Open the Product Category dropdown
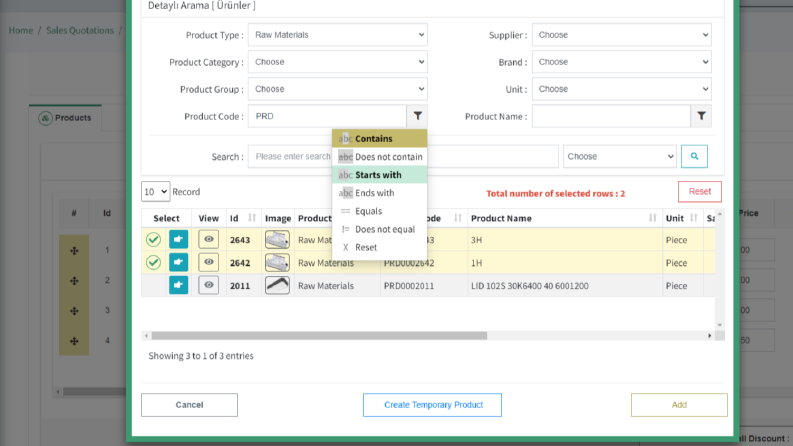 click(337, 62)
